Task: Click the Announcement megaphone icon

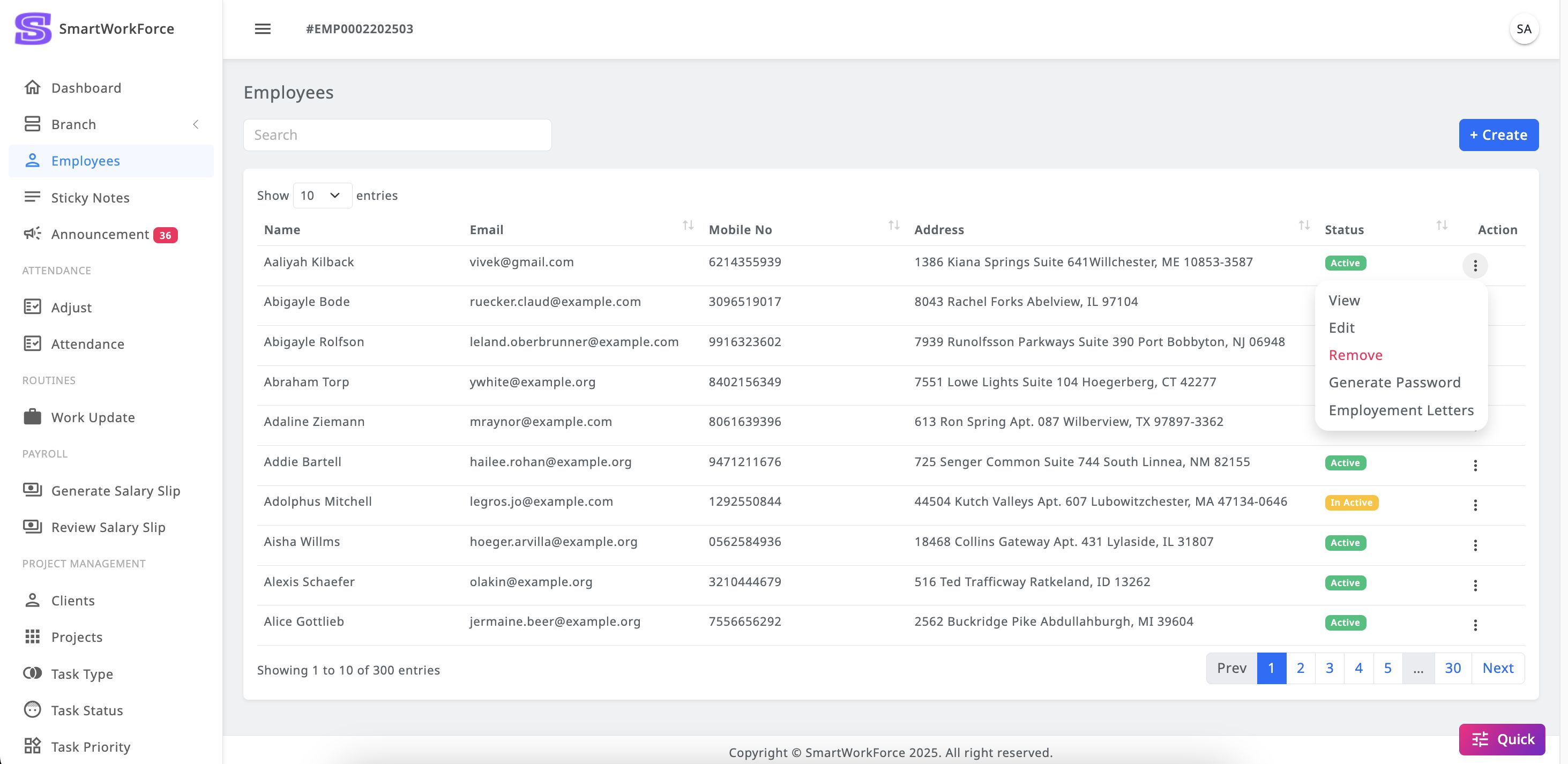Action: point(32,234)
